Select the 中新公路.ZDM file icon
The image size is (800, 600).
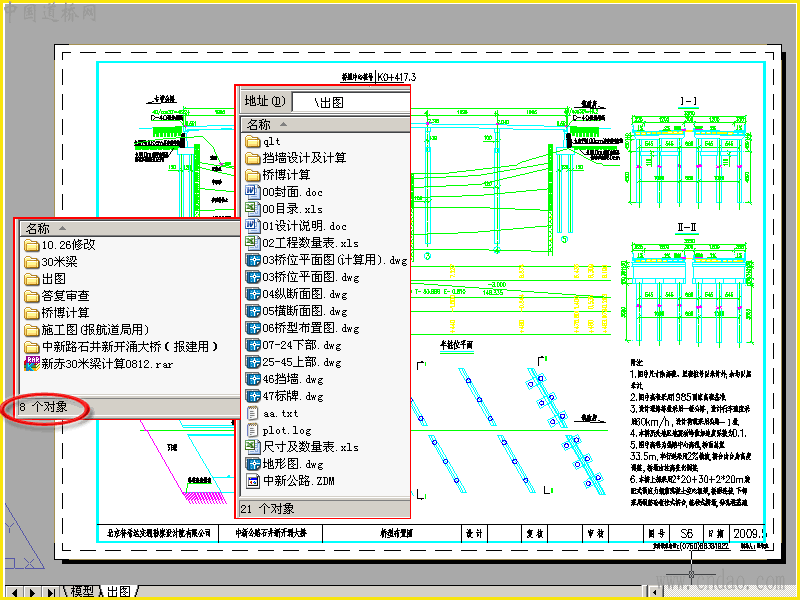pos(253,481)
